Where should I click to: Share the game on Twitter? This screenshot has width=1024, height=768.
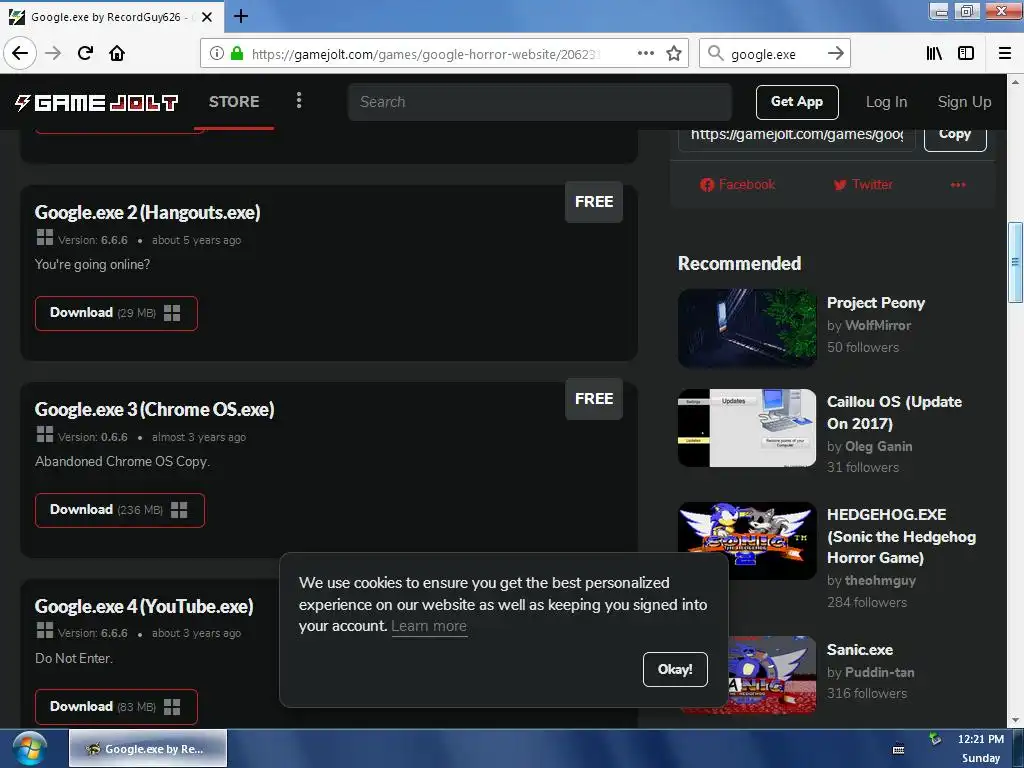click(x=863, y=185)
